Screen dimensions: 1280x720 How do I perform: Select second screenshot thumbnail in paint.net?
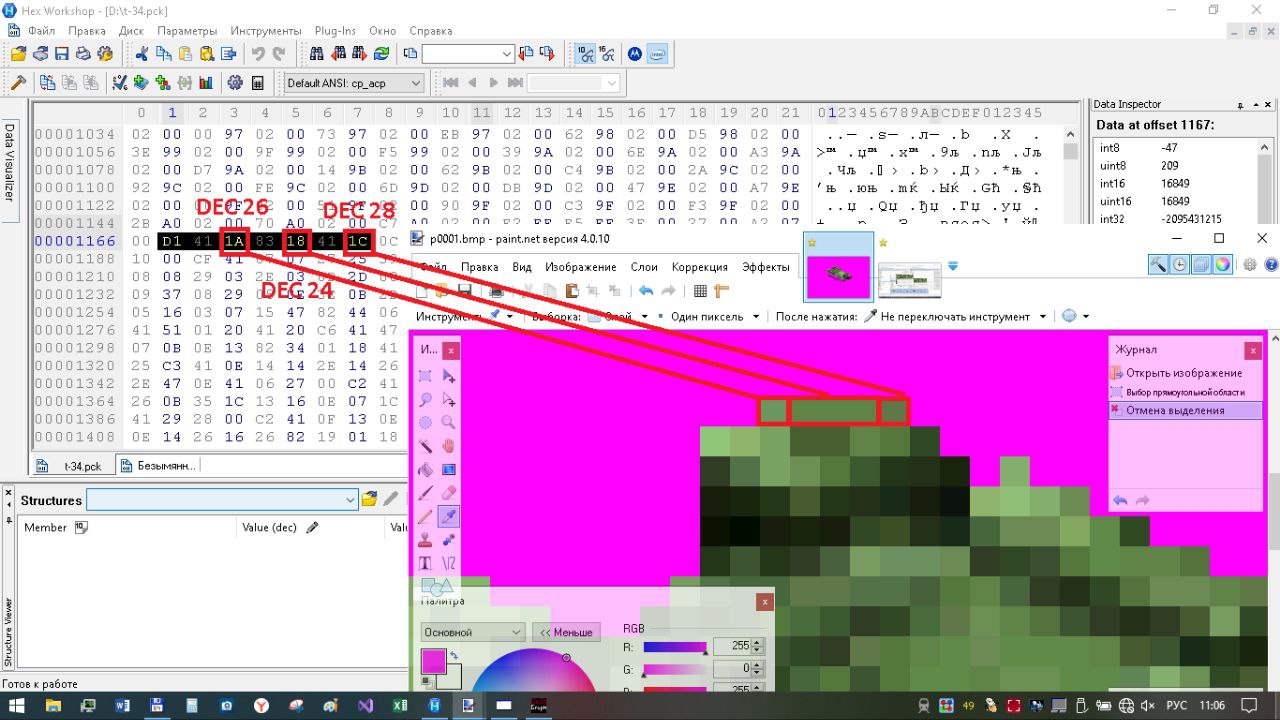[910, 280]
